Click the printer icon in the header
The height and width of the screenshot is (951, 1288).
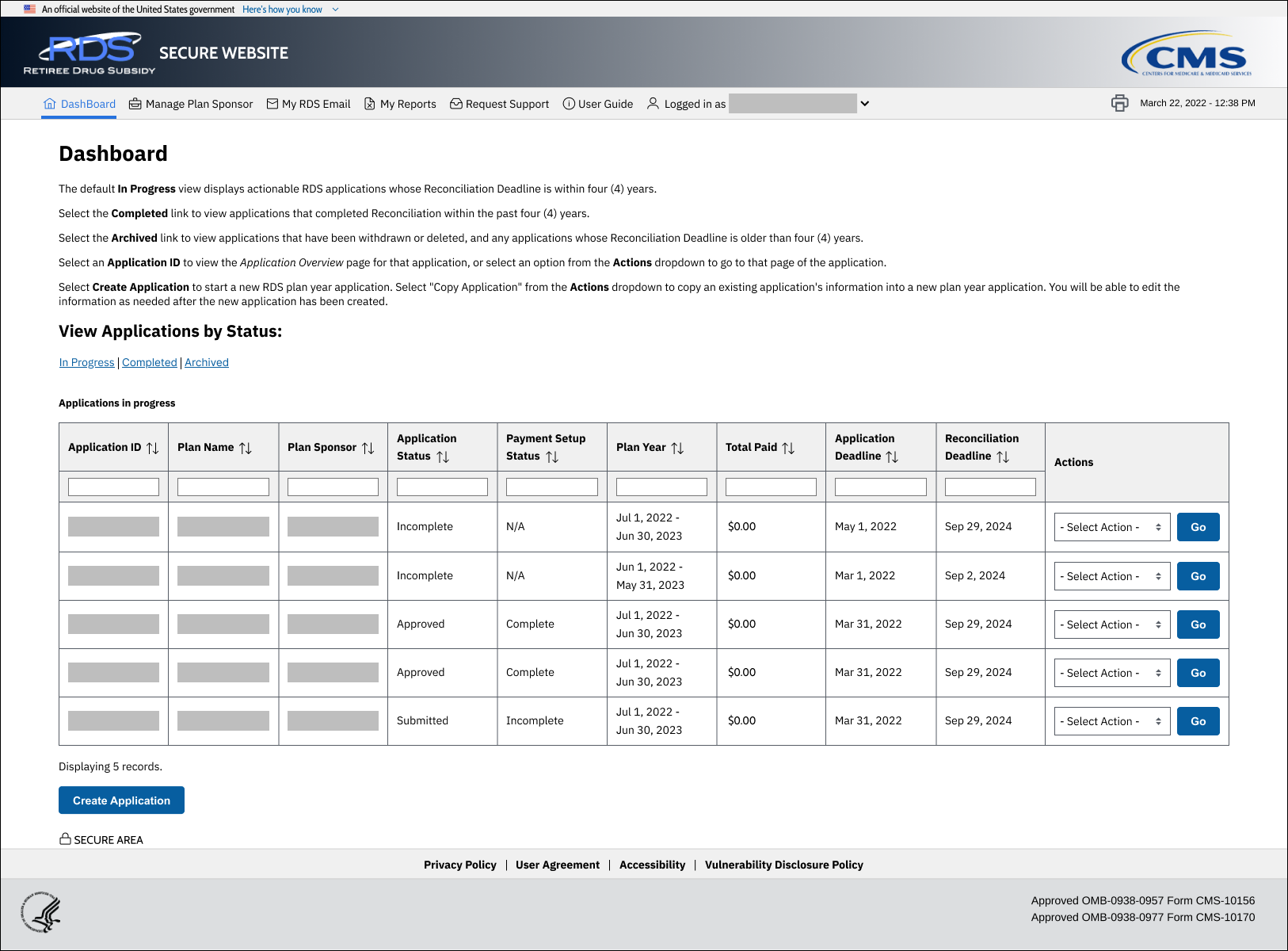[1119, 103]
